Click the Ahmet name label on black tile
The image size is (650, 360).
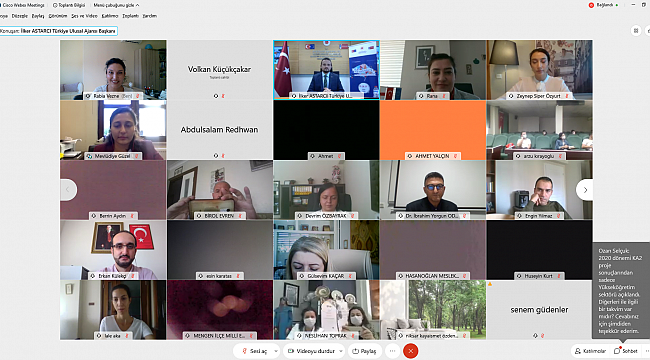(x=326, y=156)
